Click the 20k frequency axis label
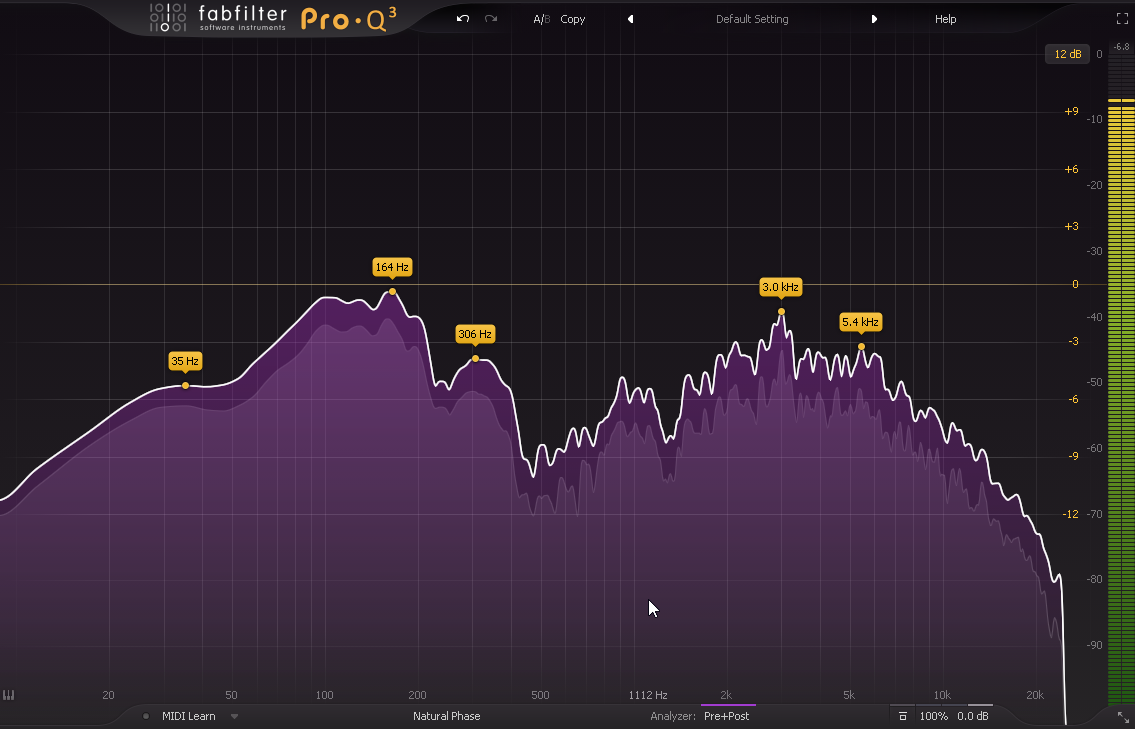 coord(1035,695)
